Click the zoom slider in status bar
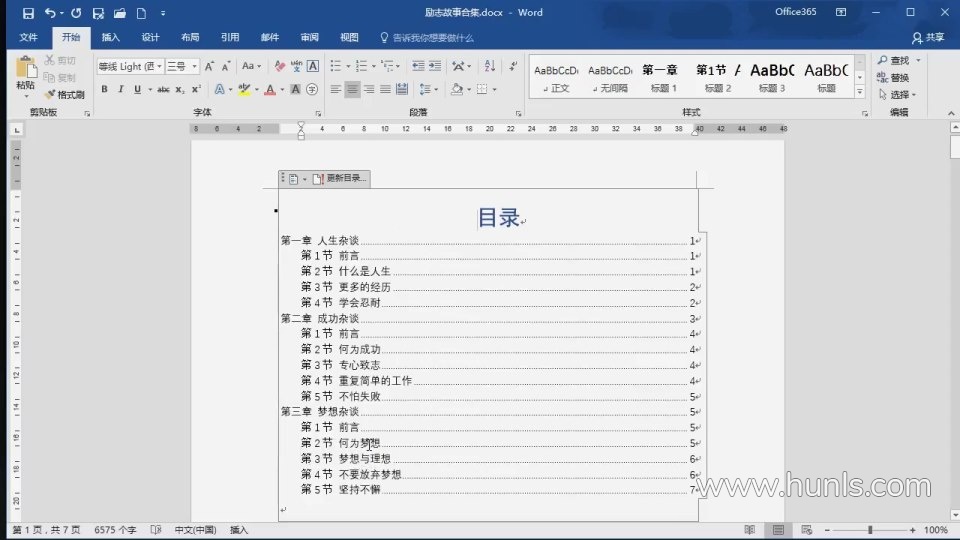Viewport: 960px width, 540px height. point(870,529)
